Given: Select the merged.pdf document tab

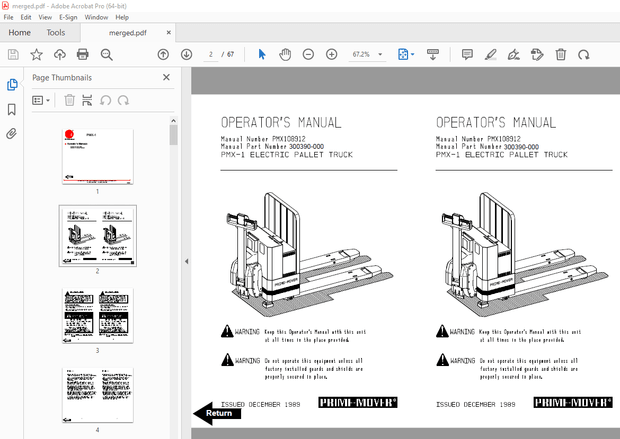Looking at the screenshot, I should pos(127,33).
